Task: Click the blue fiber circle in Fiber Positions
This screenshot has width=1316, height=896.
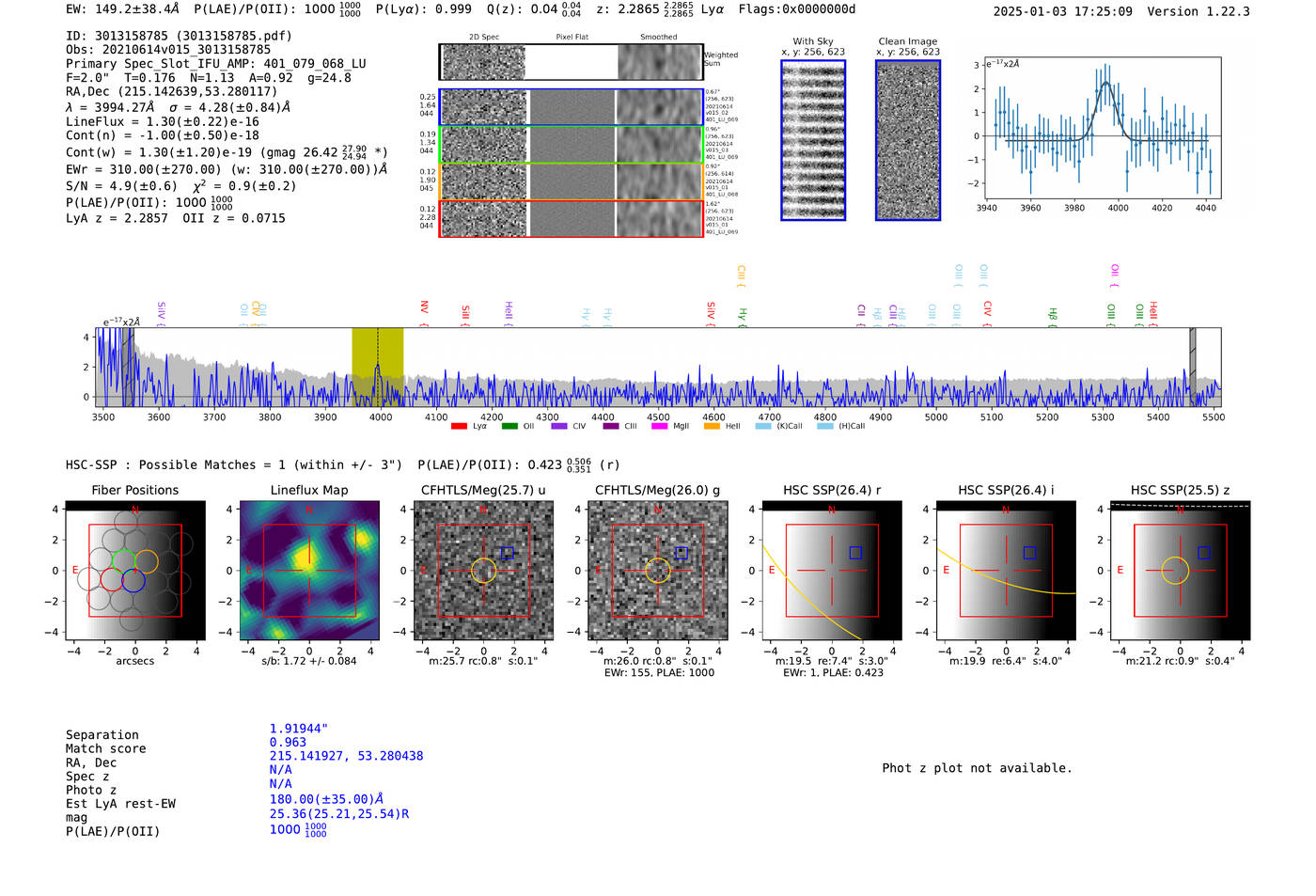Action: coord(133,580)
